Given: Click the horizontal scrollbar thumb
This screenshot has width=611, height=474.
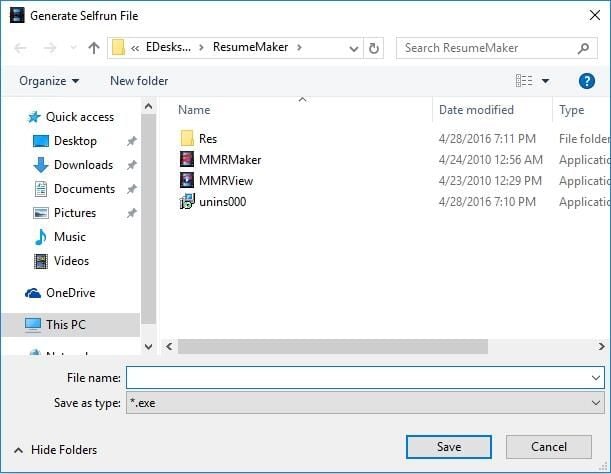Looking at the screenshot, I should [x=333, y=347].
